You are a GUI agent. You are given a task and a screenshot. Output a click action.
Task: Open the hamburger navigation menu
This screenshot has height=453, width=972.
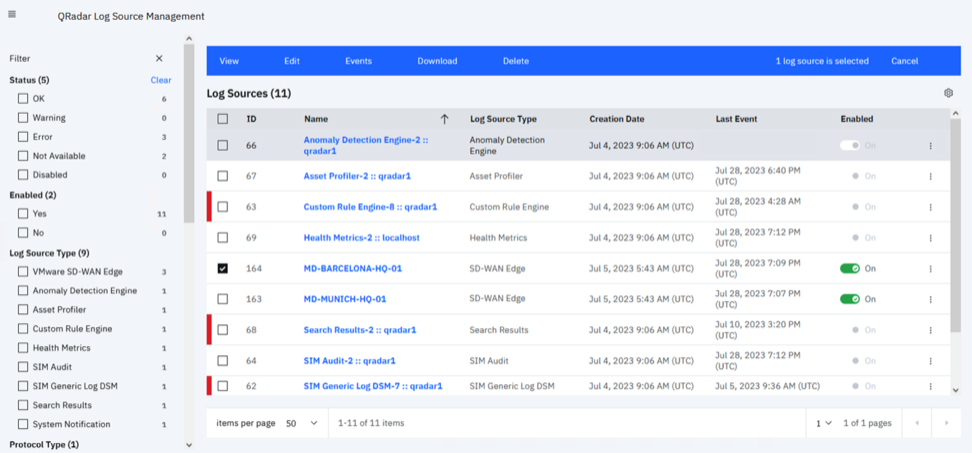12,15
